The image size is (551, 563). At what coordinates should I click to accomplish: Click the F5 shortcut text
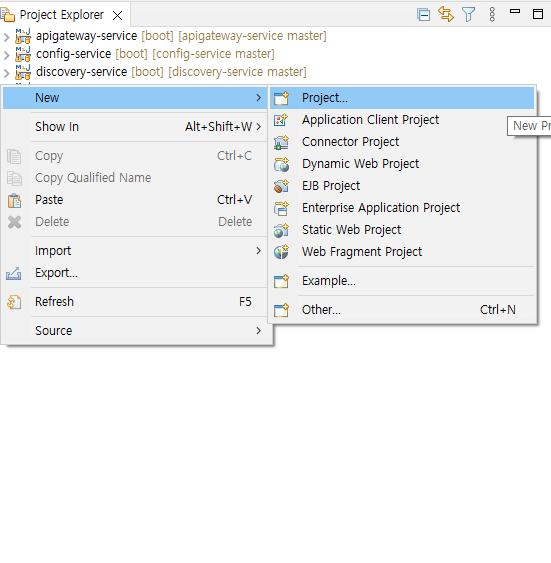tap(245, 302)
